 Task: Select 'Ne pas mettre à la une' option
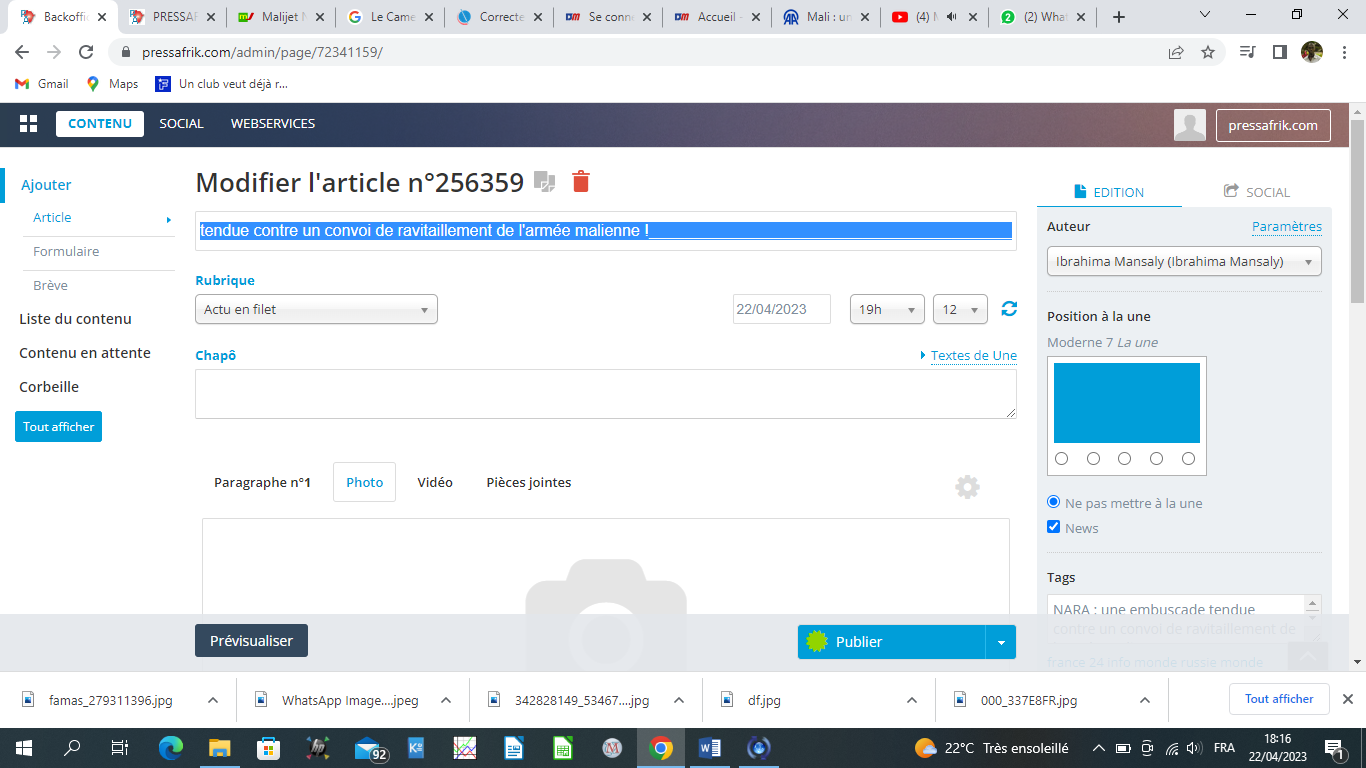point(1054,502)
